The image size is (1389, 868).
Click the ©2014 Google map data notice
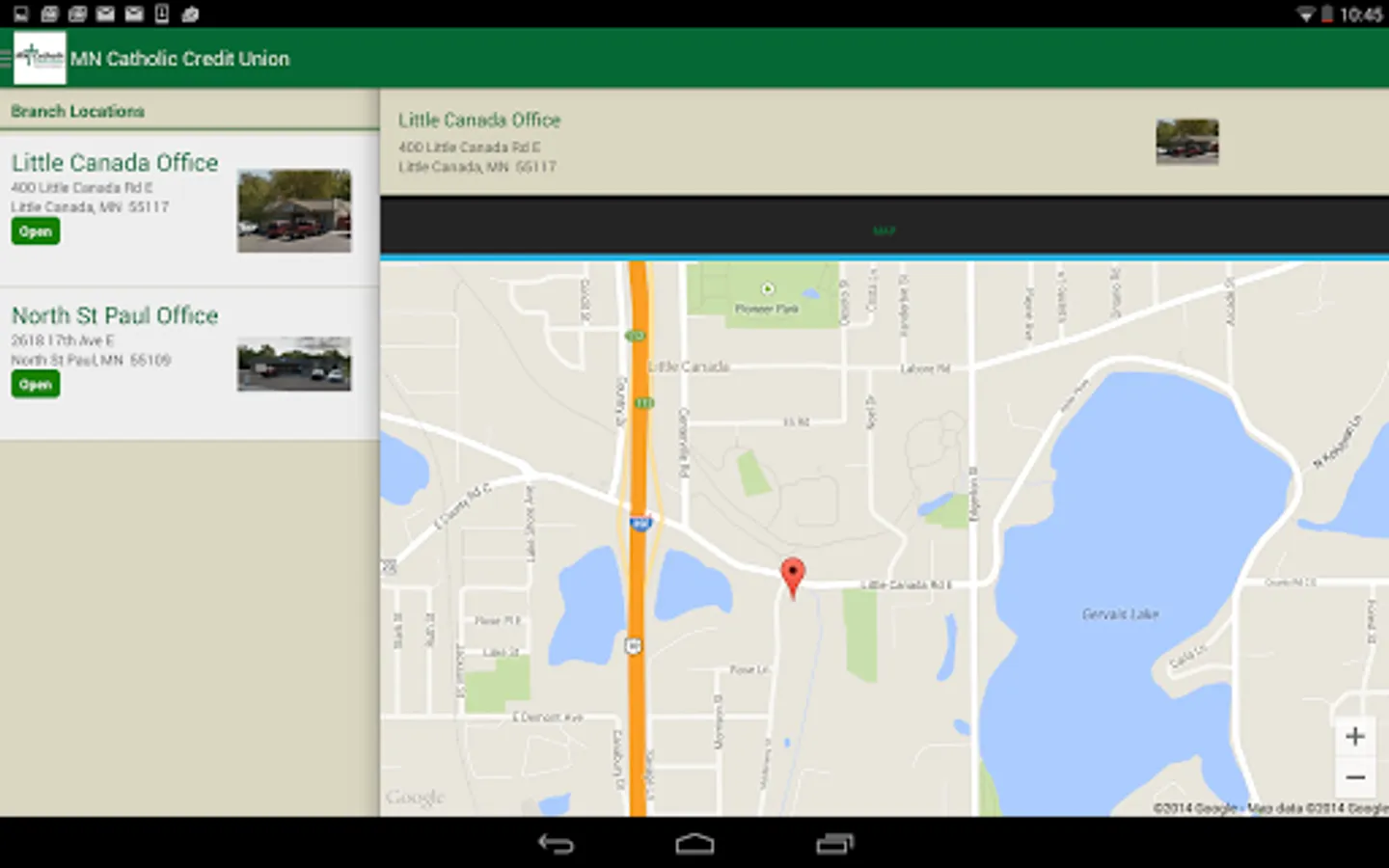(x=1270, y=808)
